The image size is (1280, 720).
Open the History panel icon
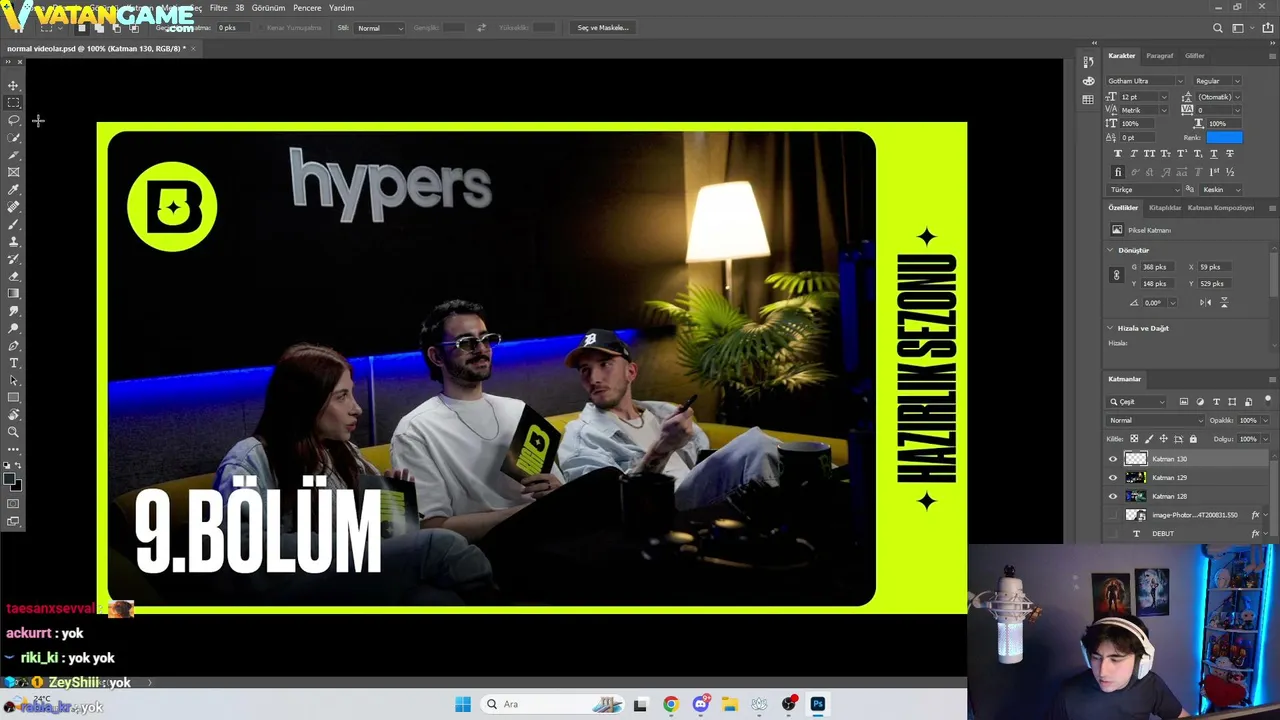[x=1088, y=62]
